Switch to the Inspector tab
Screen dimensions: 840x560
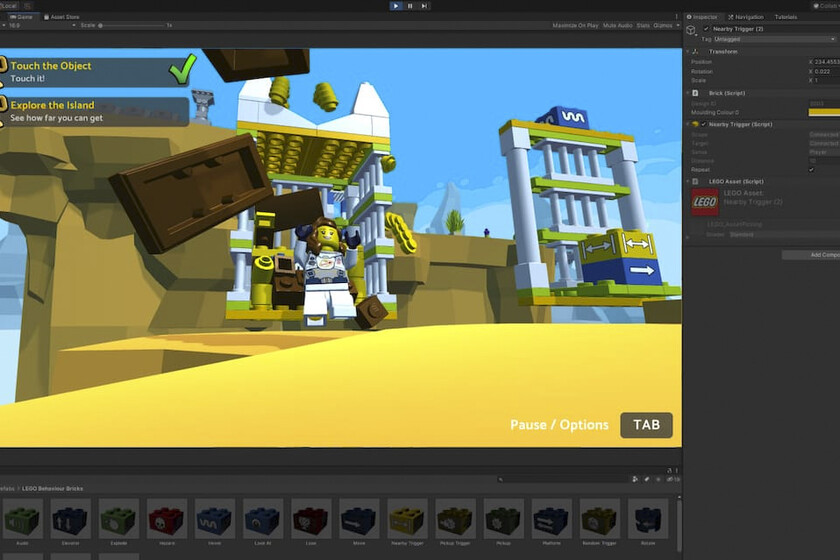[x=702, y=17]
